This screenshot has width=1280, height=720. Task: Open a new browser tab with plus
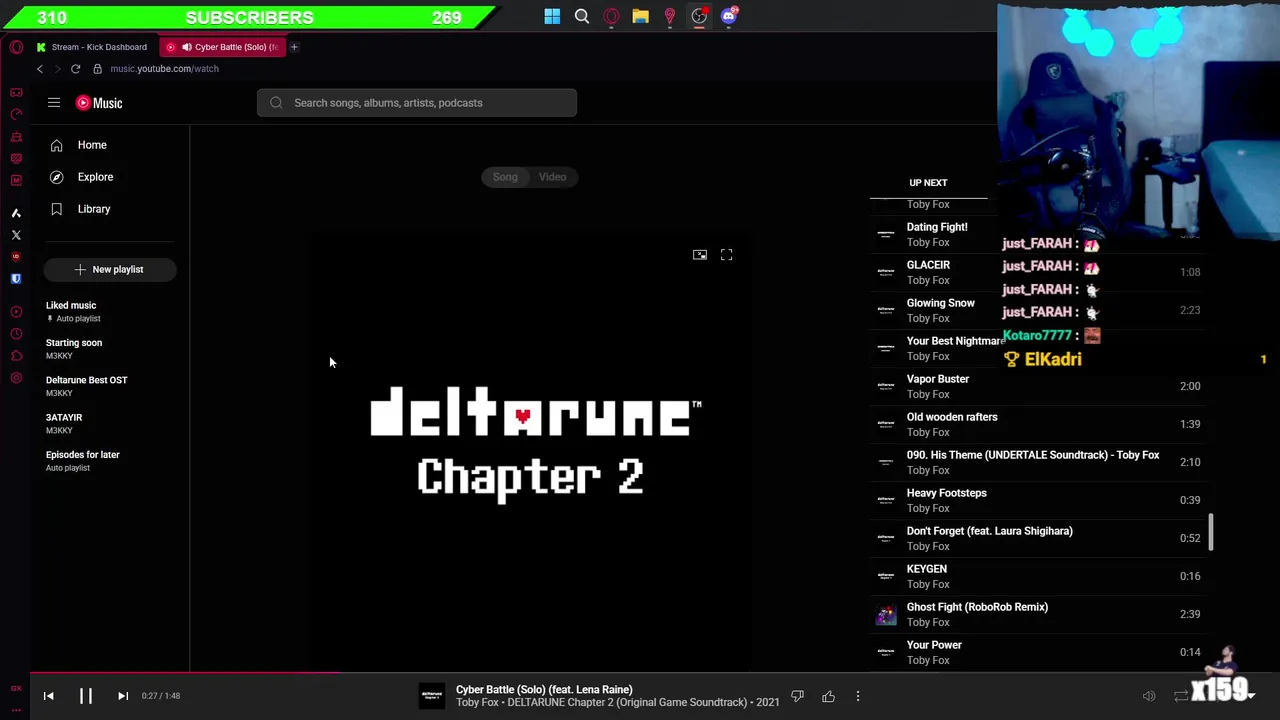(294, 47)
